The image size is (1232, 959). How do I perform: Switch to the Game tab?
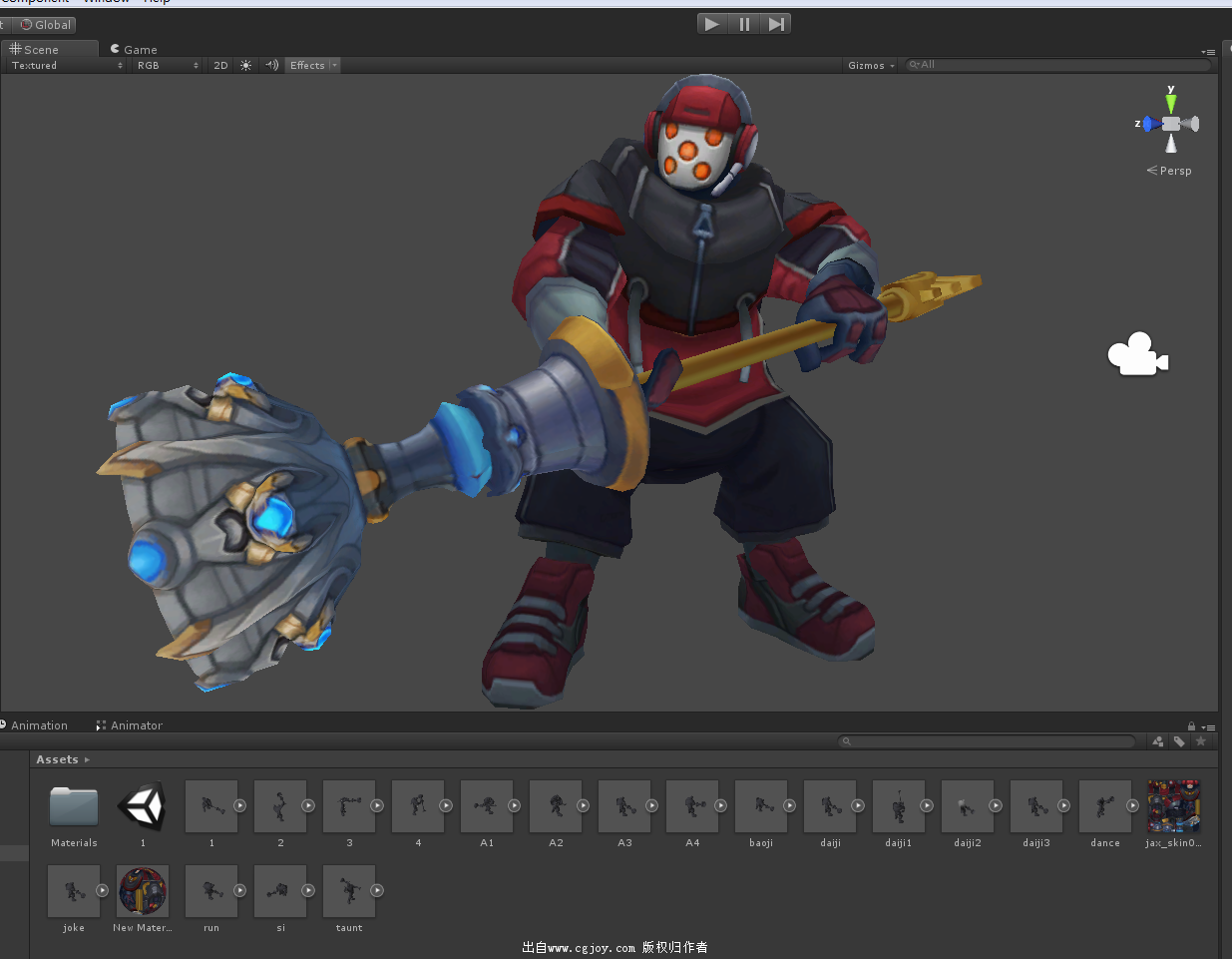134,49
